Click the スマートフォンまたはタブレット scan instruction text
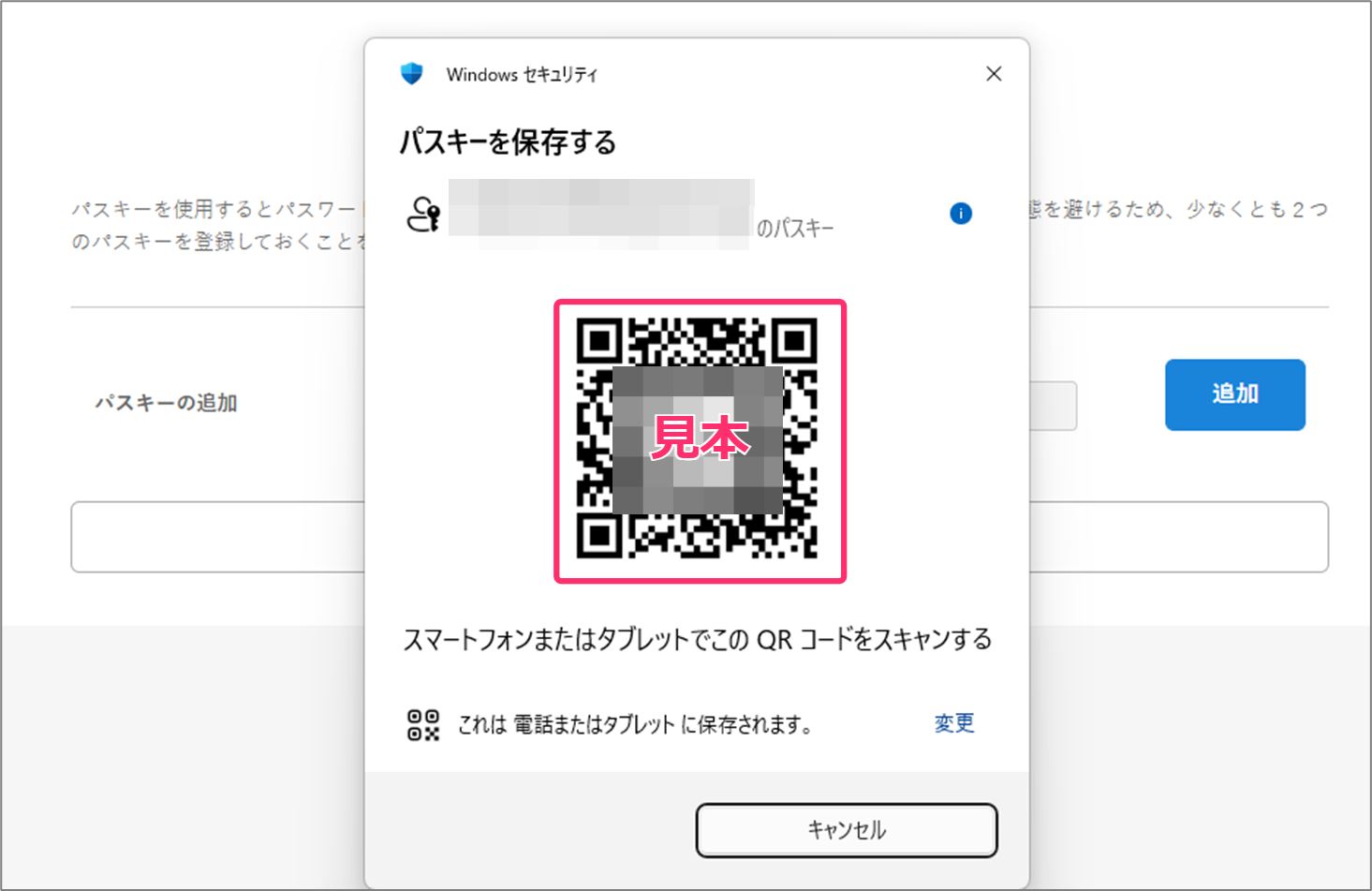The width and height of the screenshot is (1372, 891). [x=697, y=640]
